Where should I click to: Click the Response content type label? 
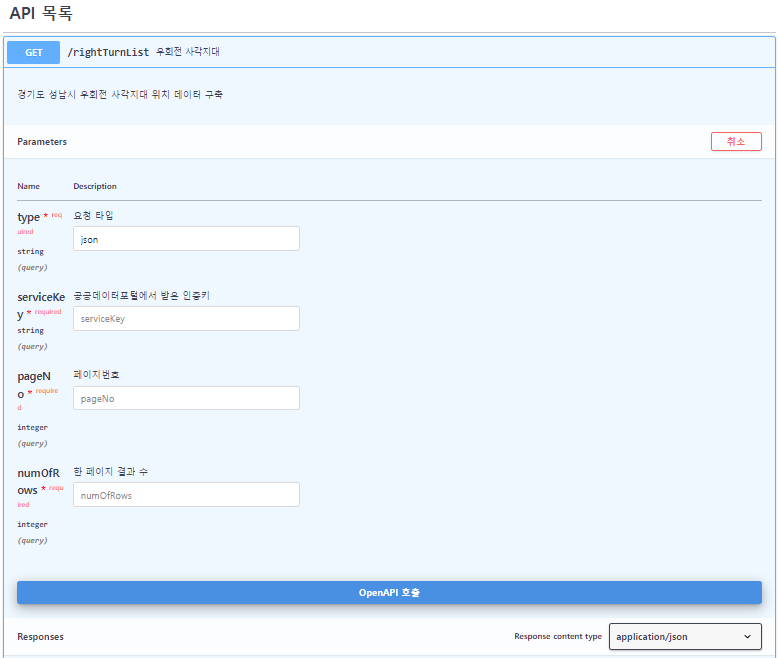coord(558,636)
